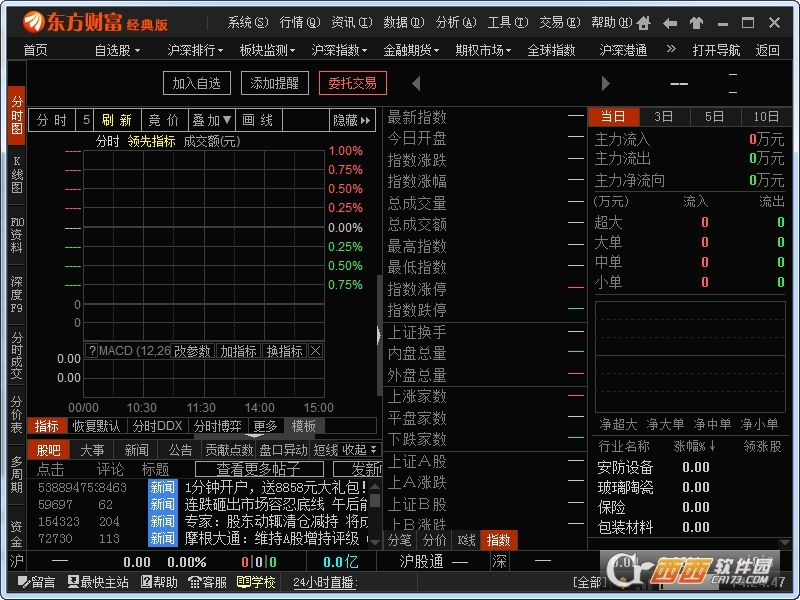Expand more navigation tabs with » icon

click(x=671, y=49)
